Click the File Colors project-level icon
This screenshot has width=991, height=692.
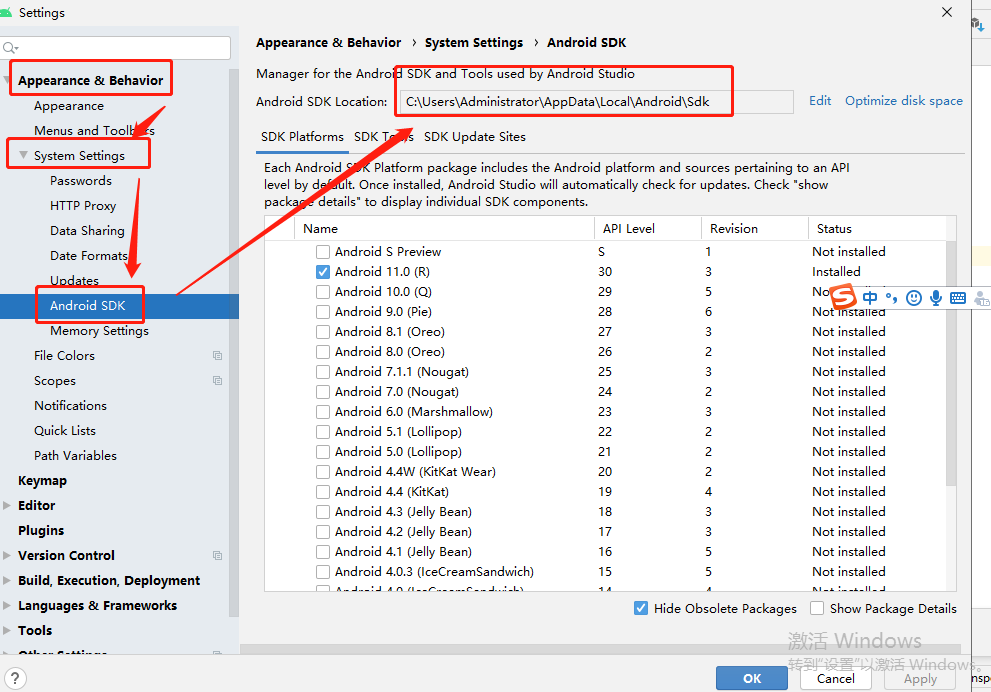pyautogui.click(x=217, y=356)
